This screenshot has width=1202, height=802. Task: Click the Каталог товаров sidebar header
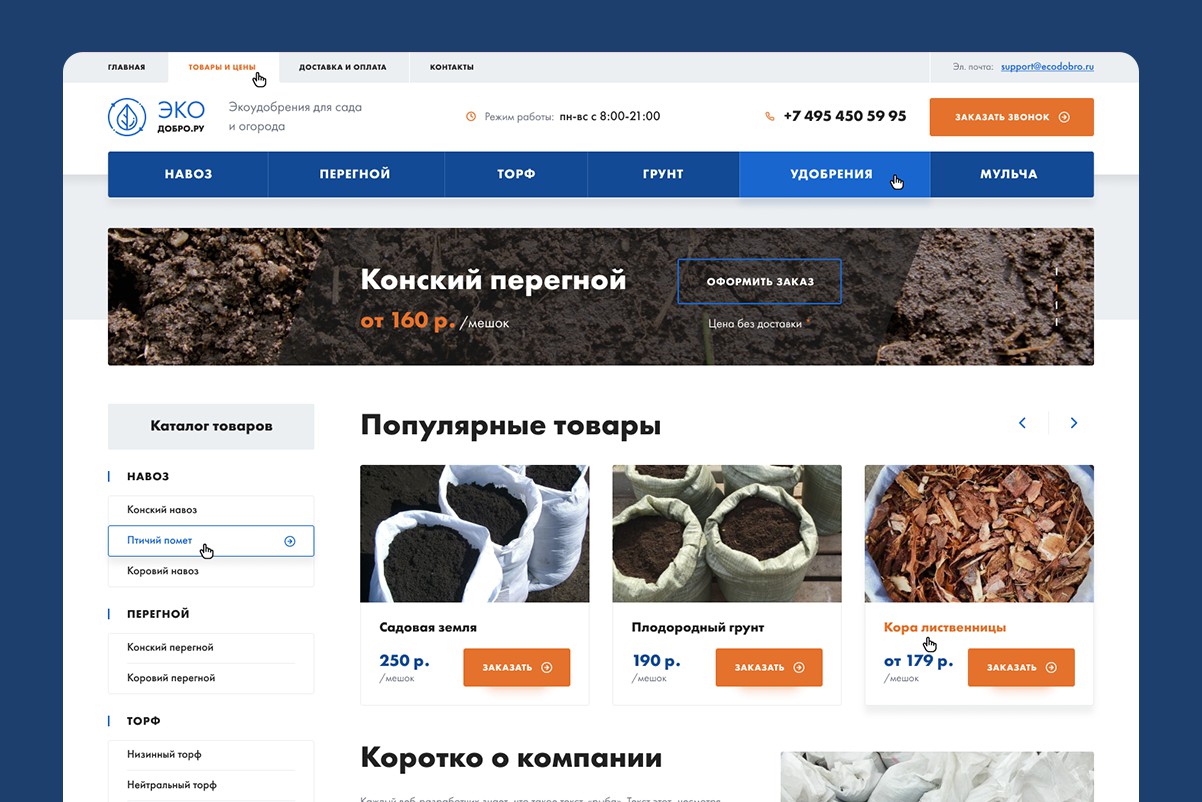point(211,426)
